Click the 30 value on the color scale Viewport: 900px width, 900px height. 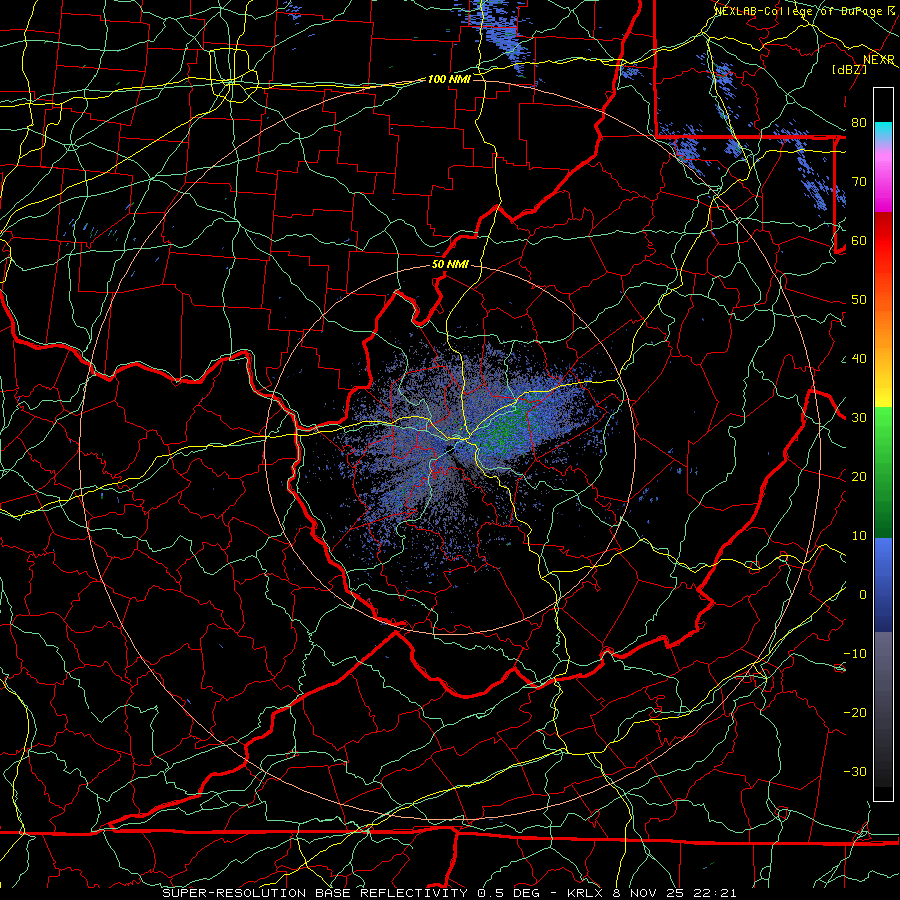click(859, 417)
